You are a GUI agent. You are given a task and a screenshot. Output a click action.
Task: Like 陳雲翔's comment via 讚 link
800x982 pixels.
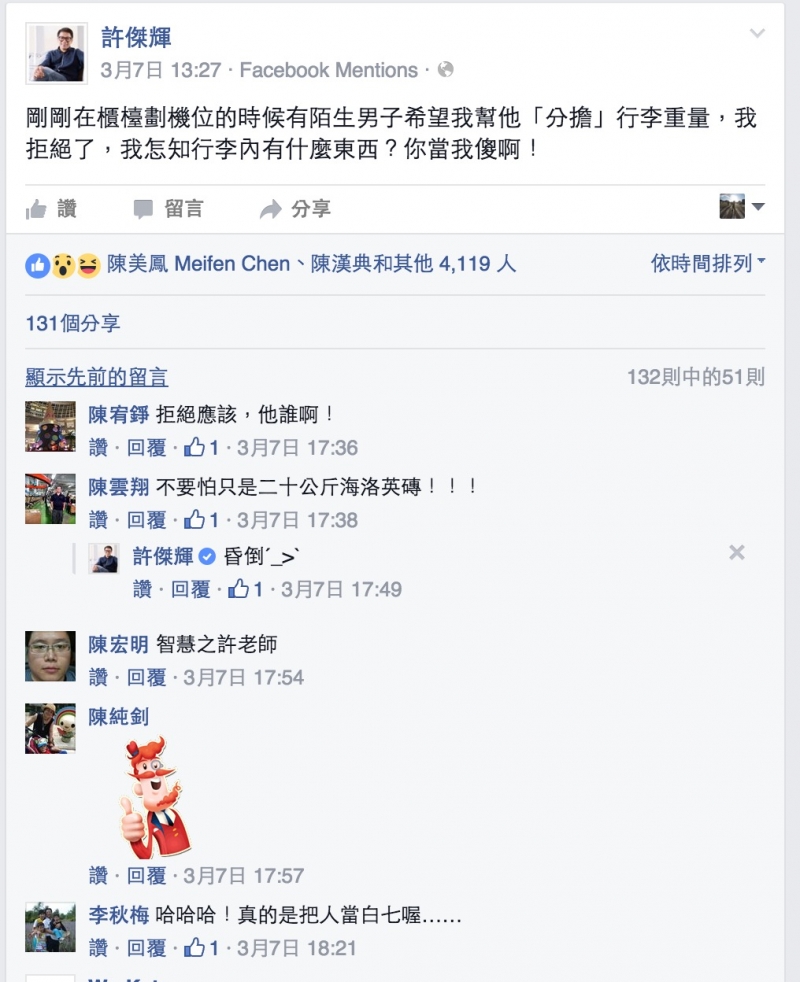click(98, 520)
